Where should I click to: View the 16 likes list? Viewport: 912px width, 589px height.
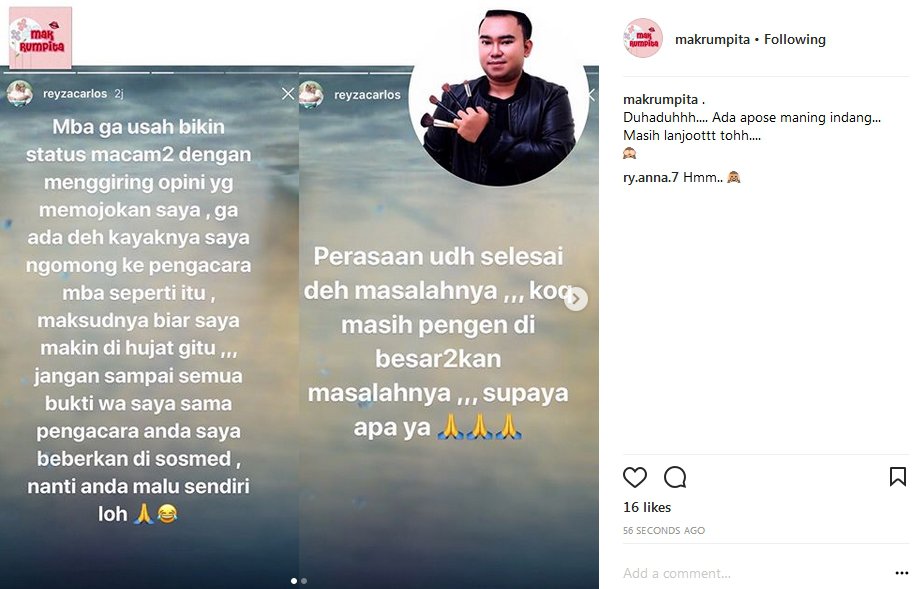pos(647,507)
